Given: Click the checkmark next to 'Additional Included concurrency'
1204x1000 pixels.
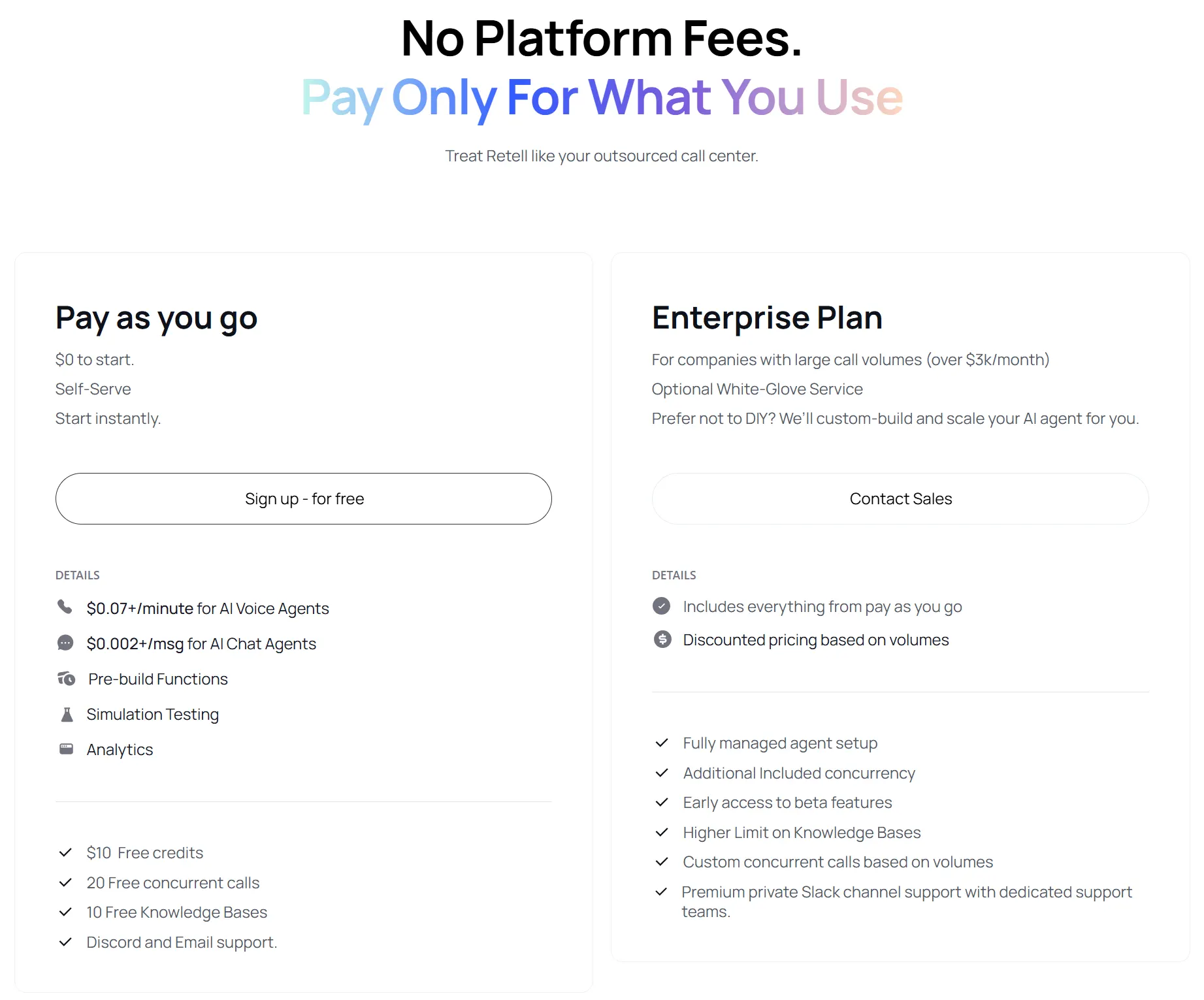Looking at the screenshot, I should [662, 773].
